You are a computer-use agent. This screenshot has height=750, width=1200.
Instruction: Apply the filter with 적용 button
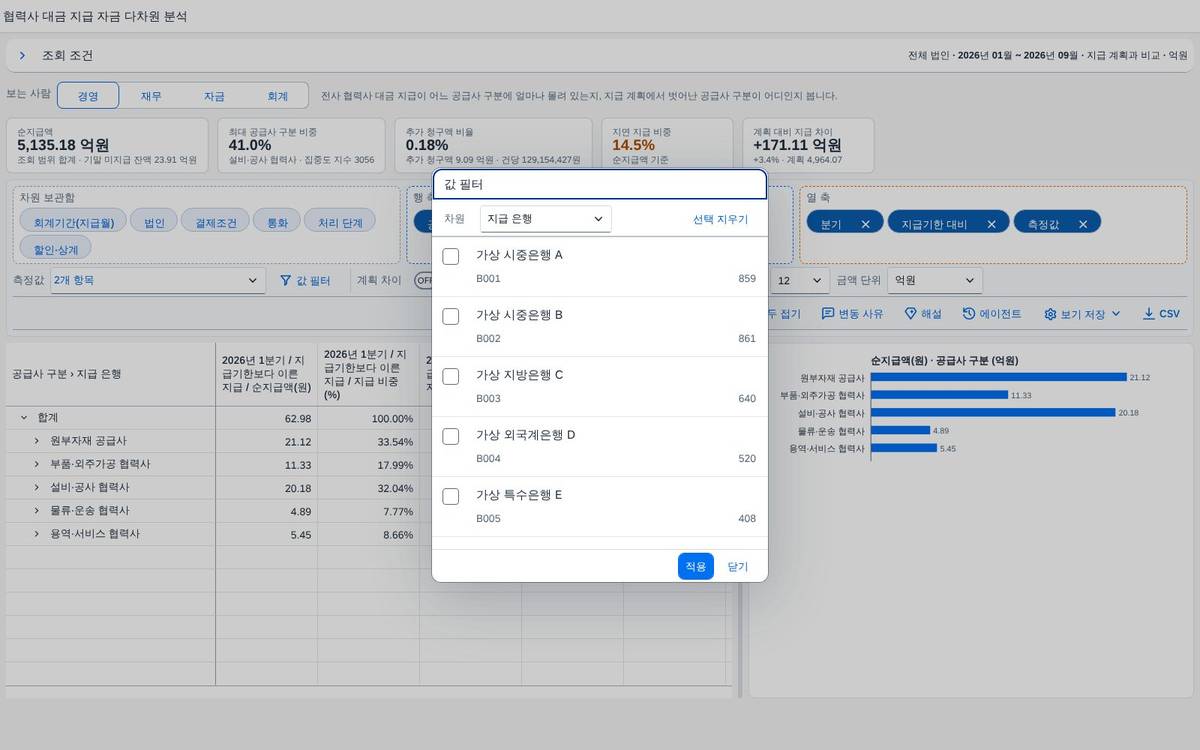pos(695,566)
